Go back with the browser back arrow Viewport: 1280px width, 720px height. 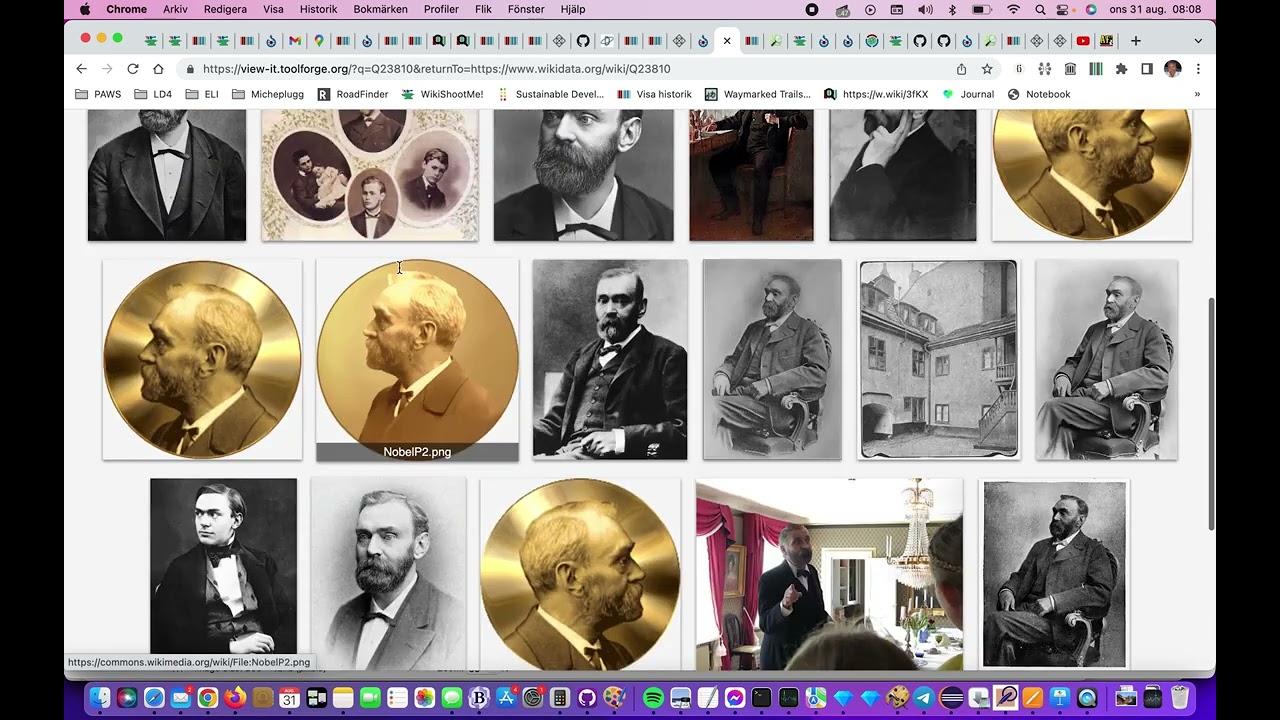click(x=82, y=69)
